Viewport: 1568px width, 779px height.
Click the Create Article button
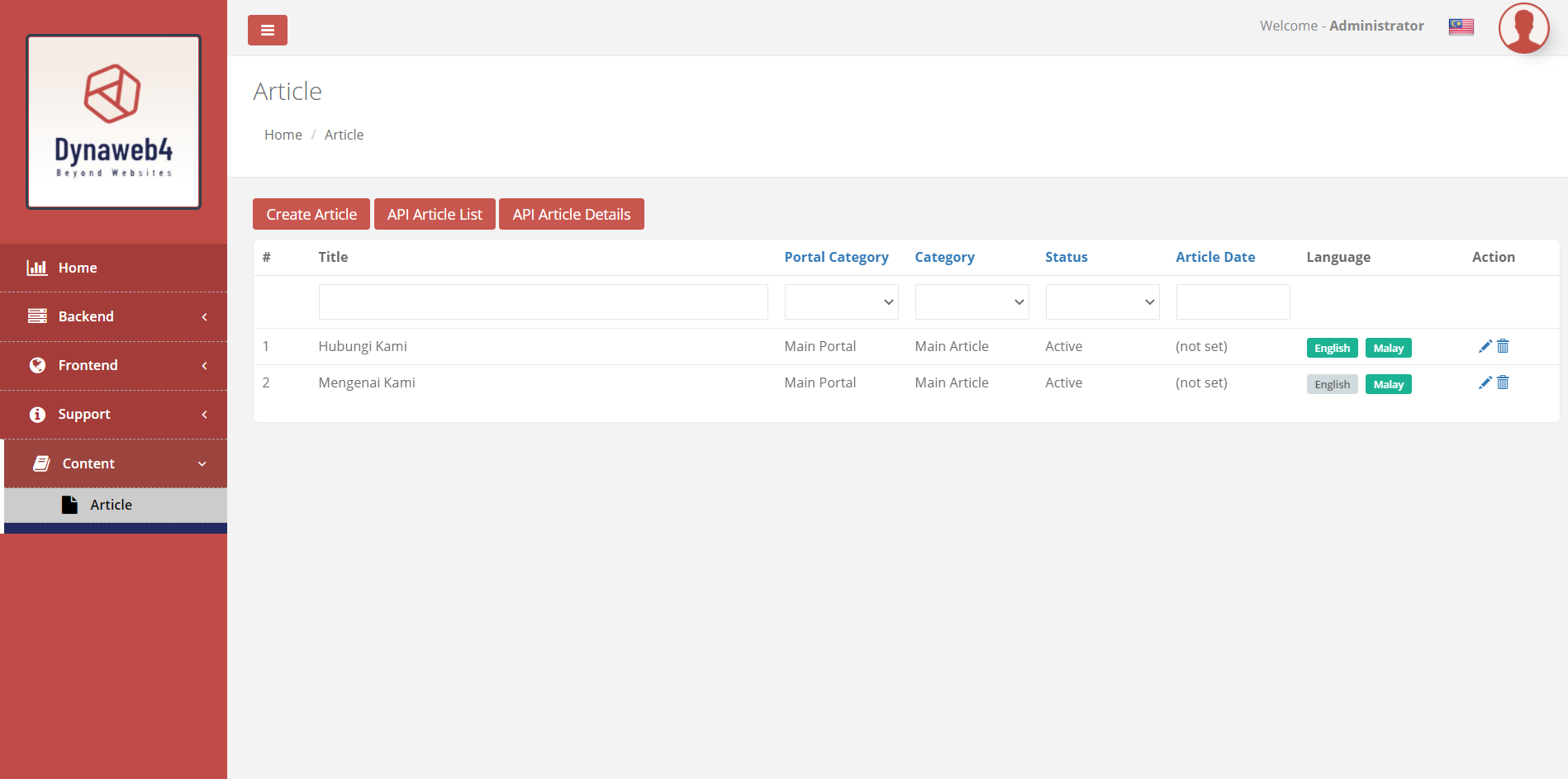[x=311, y=214]
